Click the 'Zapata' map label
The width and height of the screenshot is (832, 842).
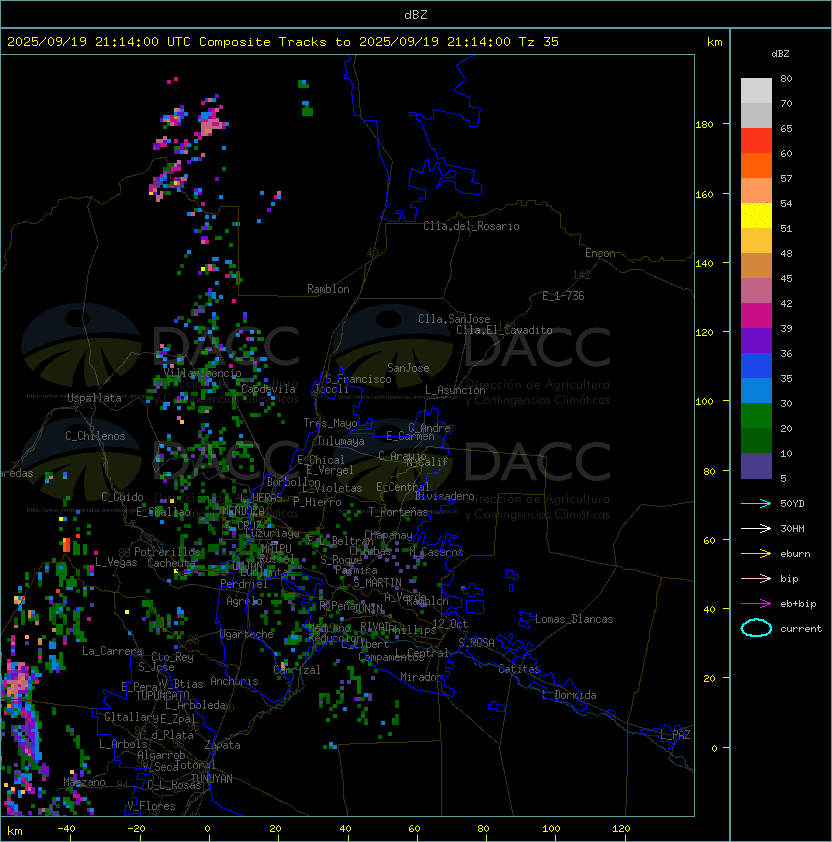[x=222, y=745]
